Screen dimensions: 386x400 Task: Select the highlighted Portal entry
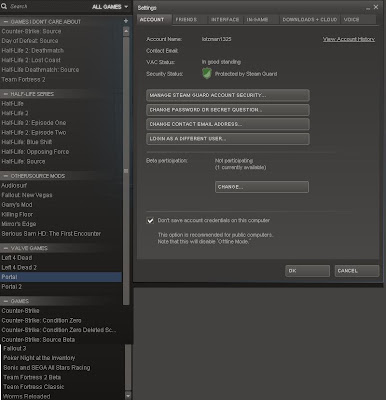click(61, 277)
